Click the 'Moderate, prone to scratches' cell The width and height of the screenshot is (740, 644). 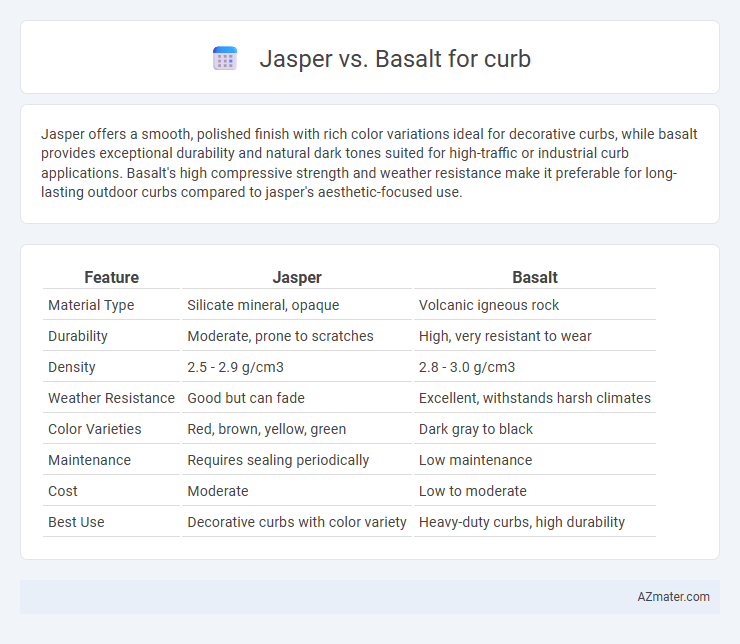[x=280, y=336]
